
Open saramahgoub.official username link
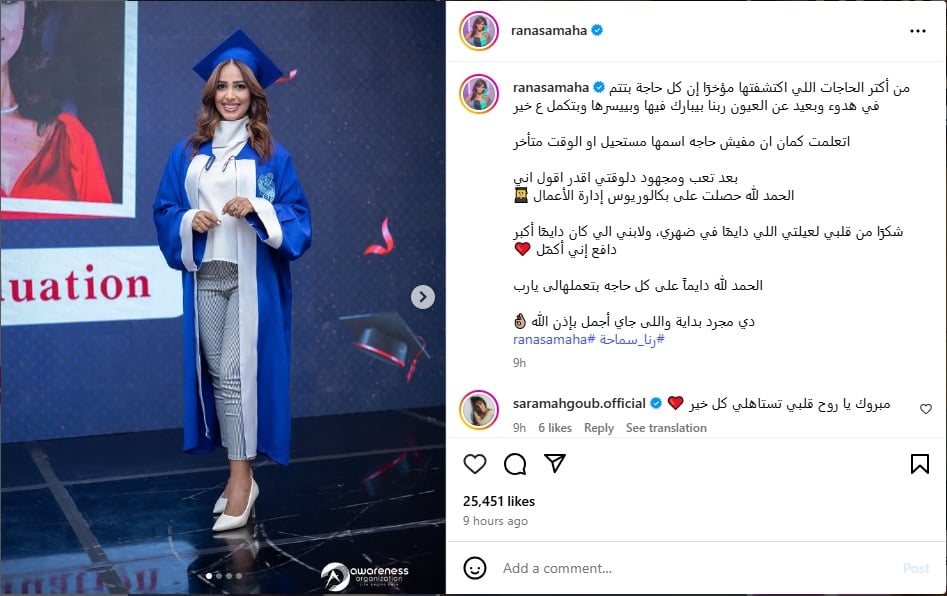point(579,403)
